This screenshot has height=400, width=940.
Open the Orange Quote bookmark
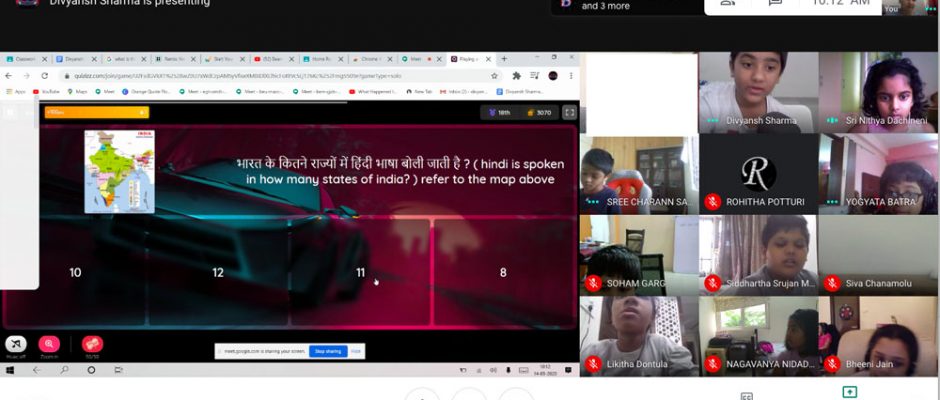[147, 92]
